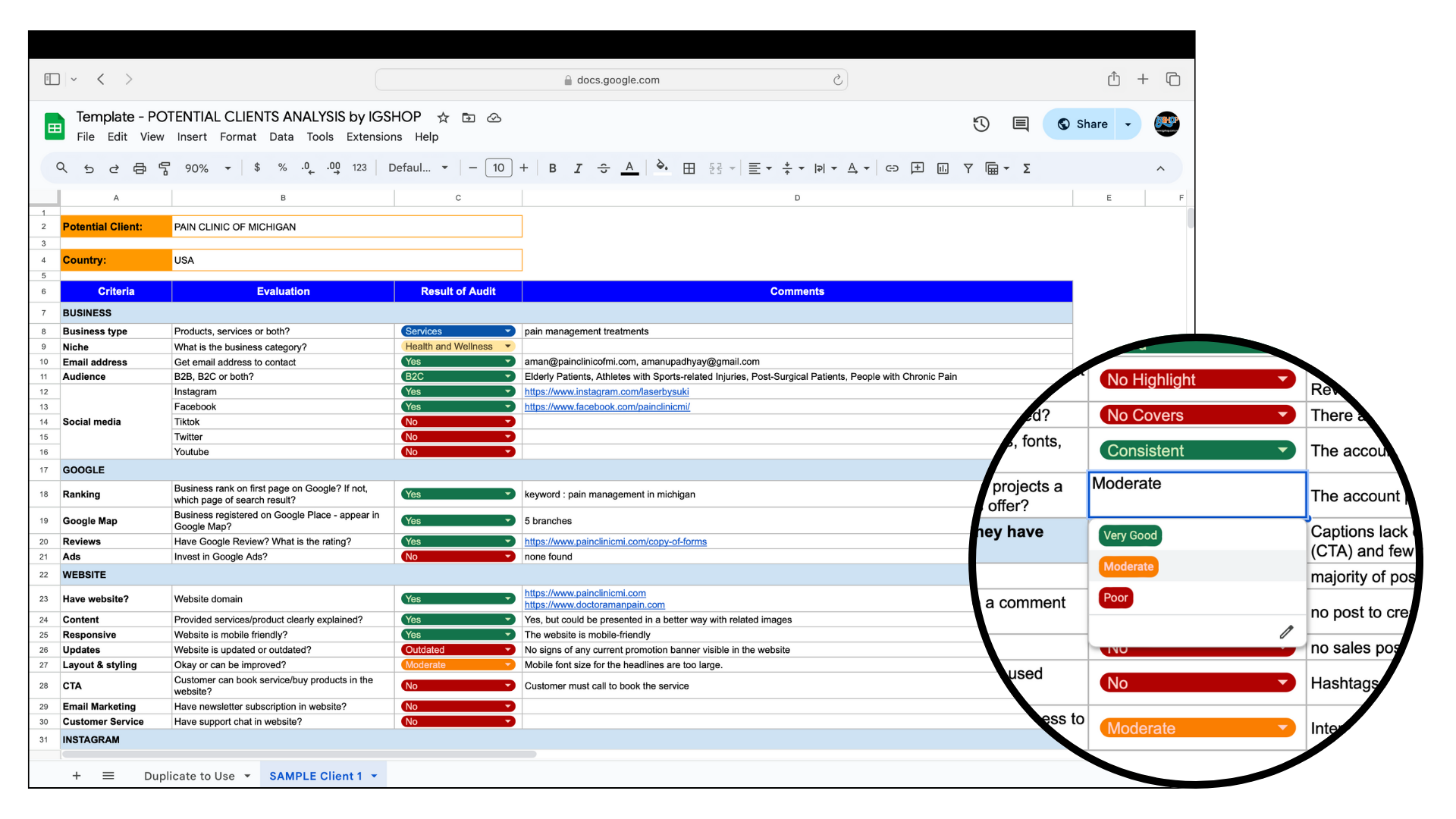This screenshot has height=819, width=1456.
Task: Open the Extensions menu
Action: [x=374, y=136]
